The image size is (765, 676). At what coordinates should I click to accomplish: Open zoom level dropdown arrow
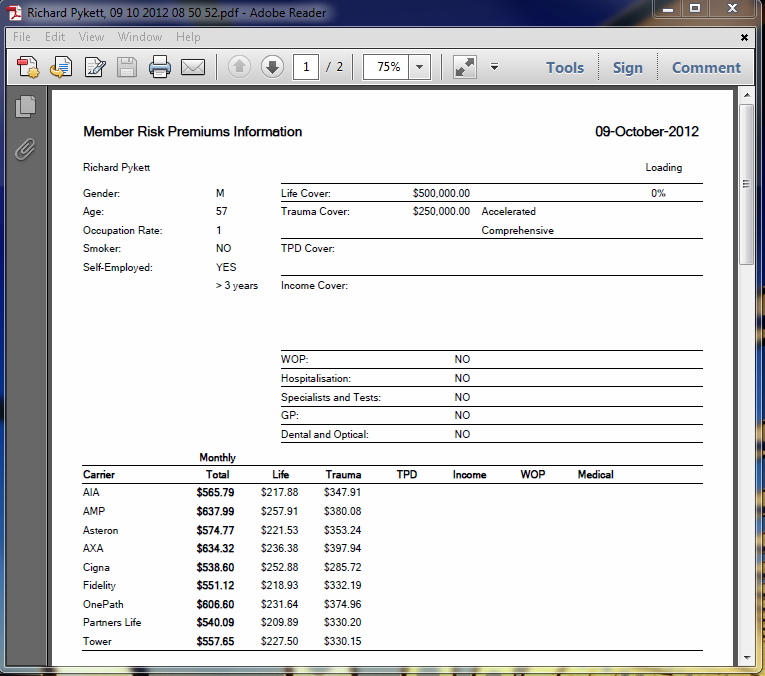point(419,67)
